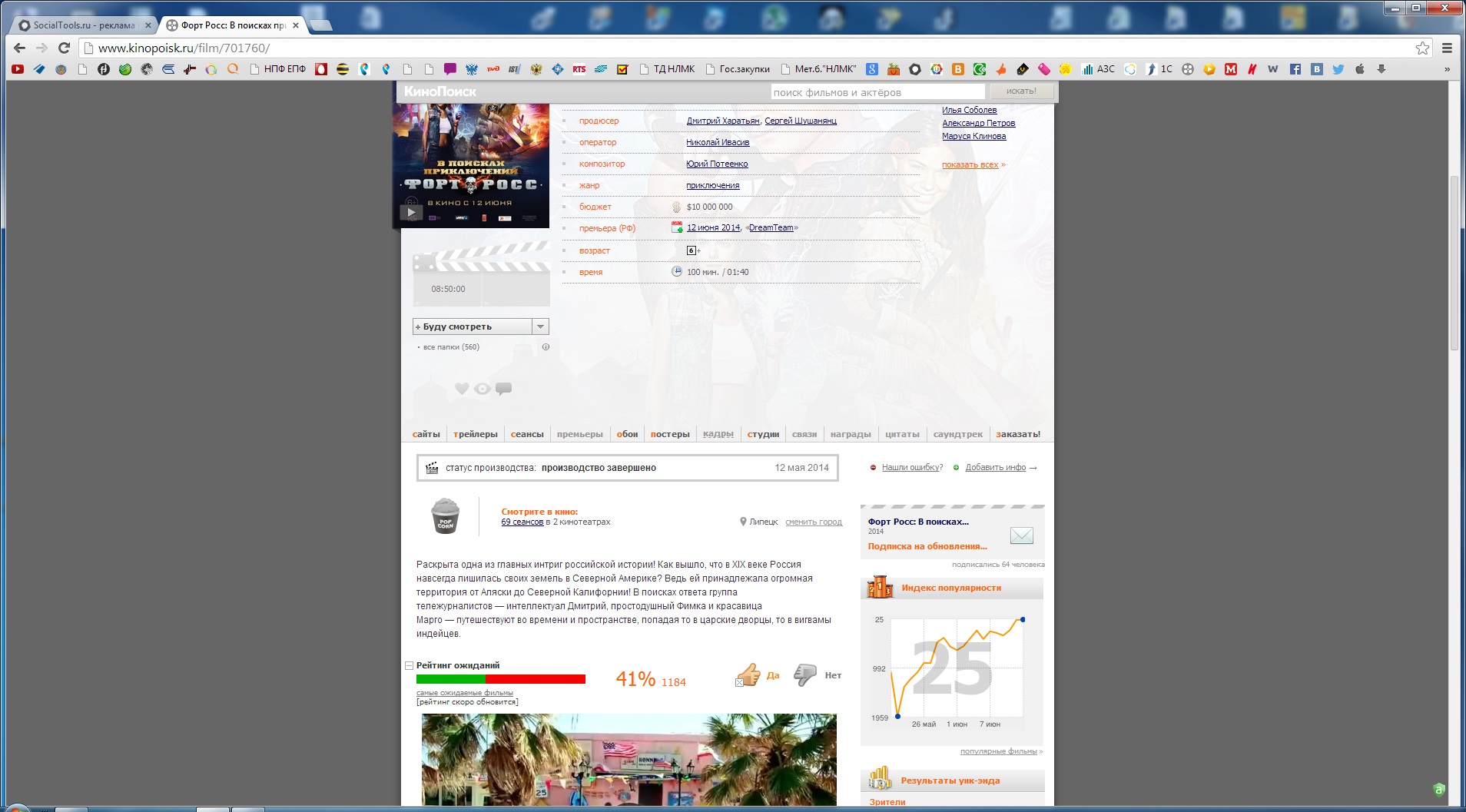Open the сайты tab
Image resolution: width=1466 pixels, height=812 pixels.
[x=426, y=434]
